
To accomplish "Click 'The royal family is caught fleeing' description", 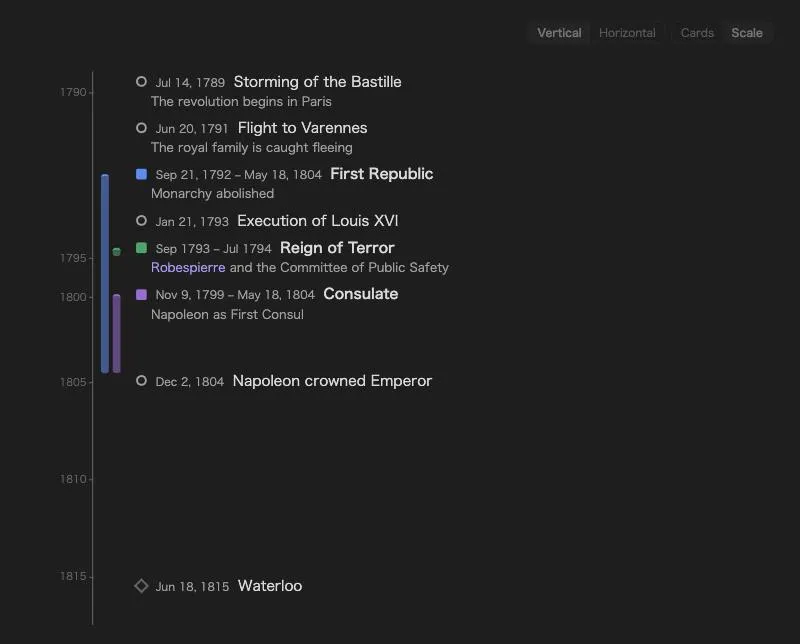I will coord(252,147).
